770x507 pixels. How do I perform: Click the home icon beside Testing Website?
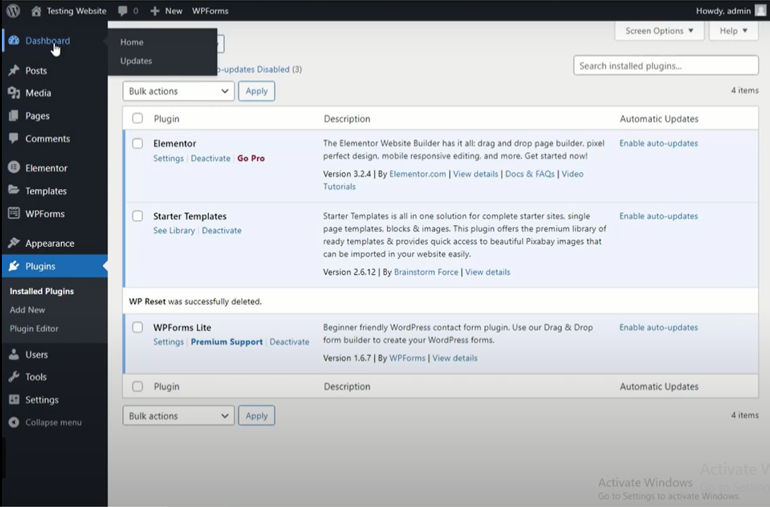[36, 11]
